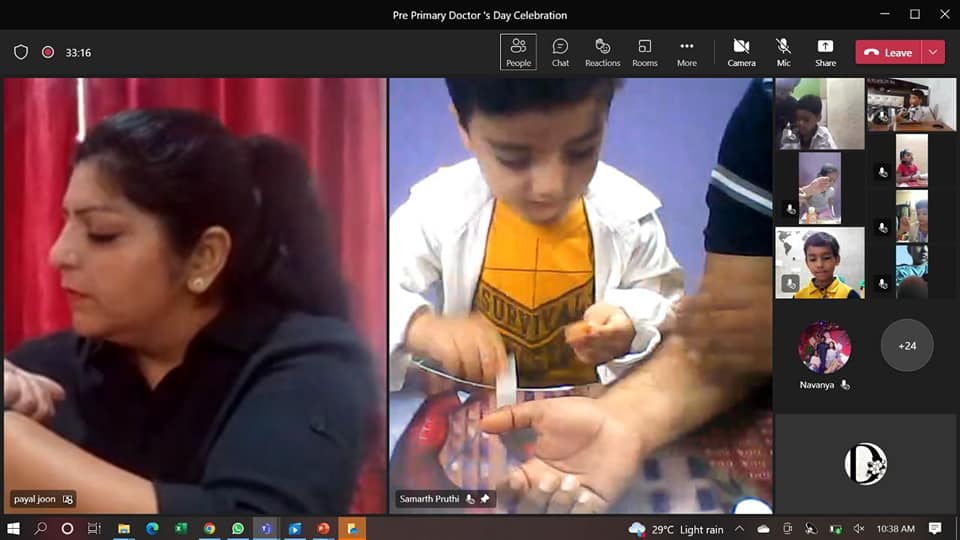Select Samarth Pruthi's video tile
960x540 pixels.
coord(580,295)
